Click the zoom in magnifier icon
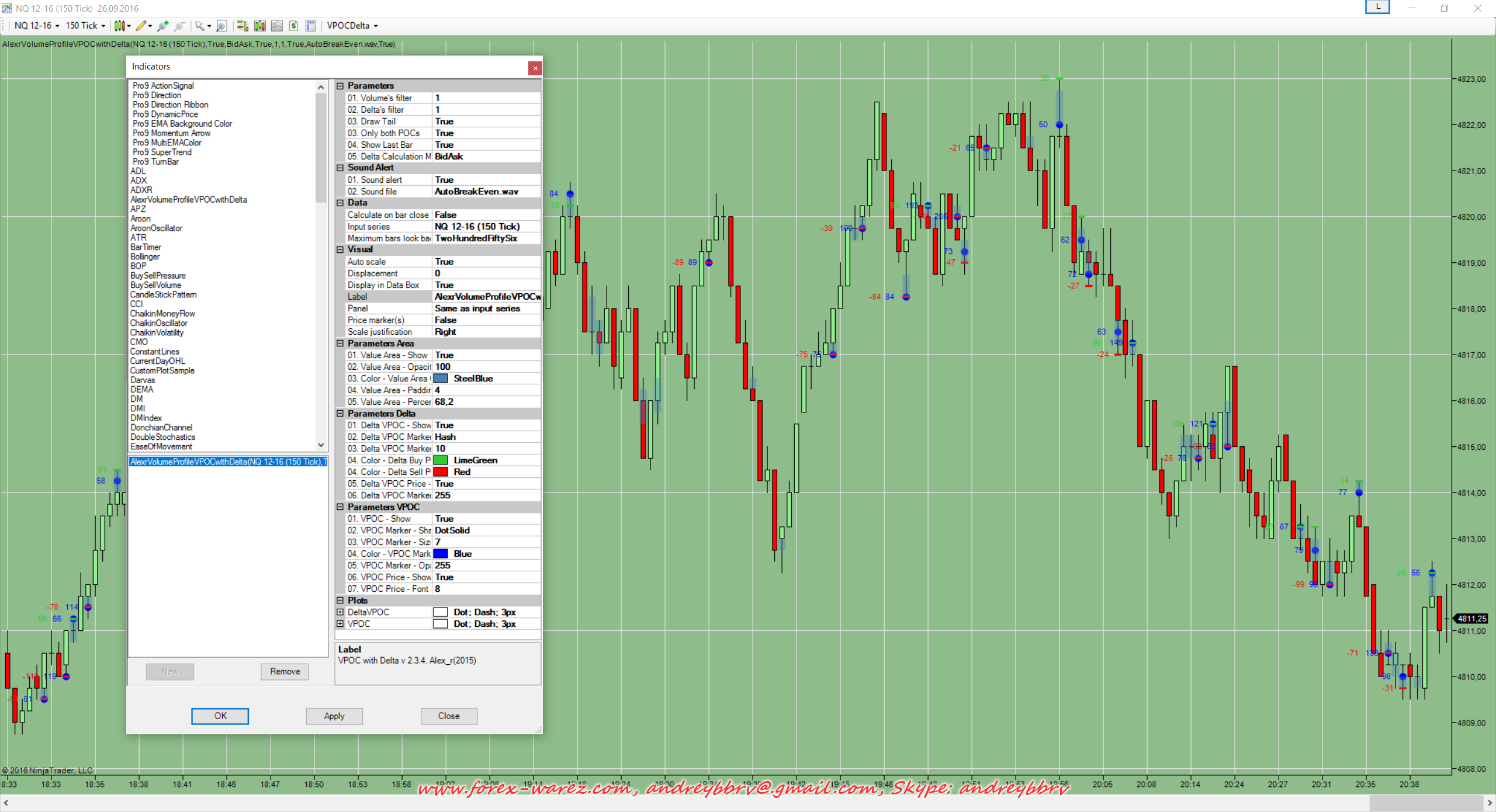The height and width of the screenshot is (812, 1496). click(163, 26)
